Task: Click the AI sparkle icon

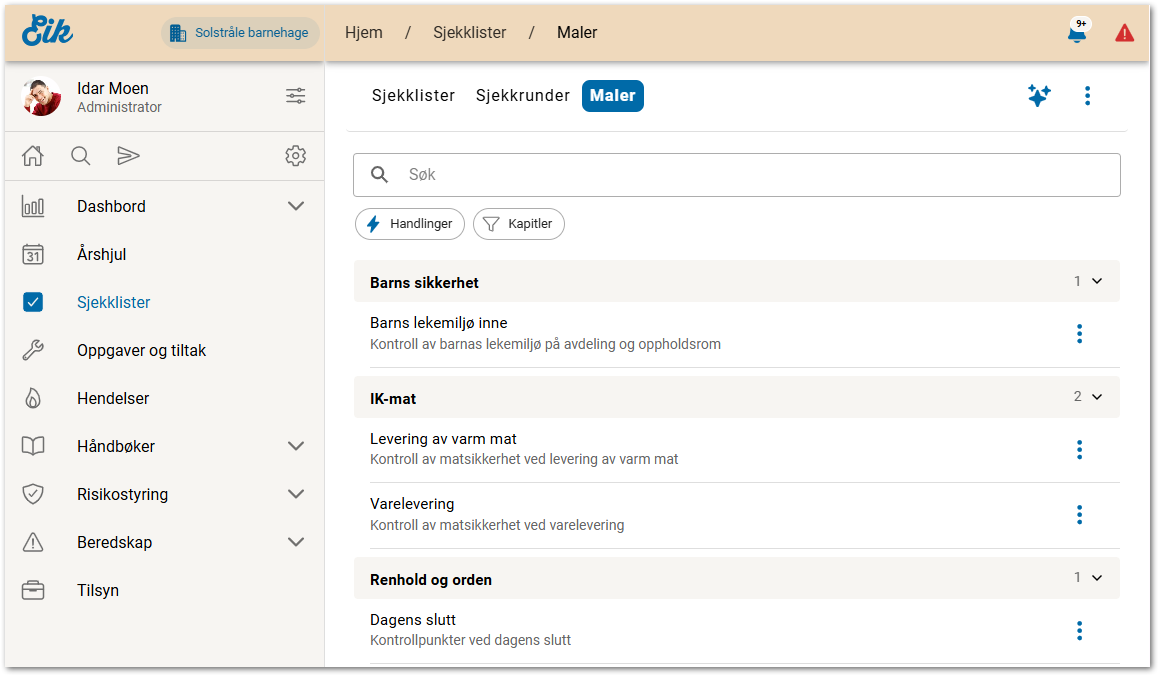Action: 1039,96
